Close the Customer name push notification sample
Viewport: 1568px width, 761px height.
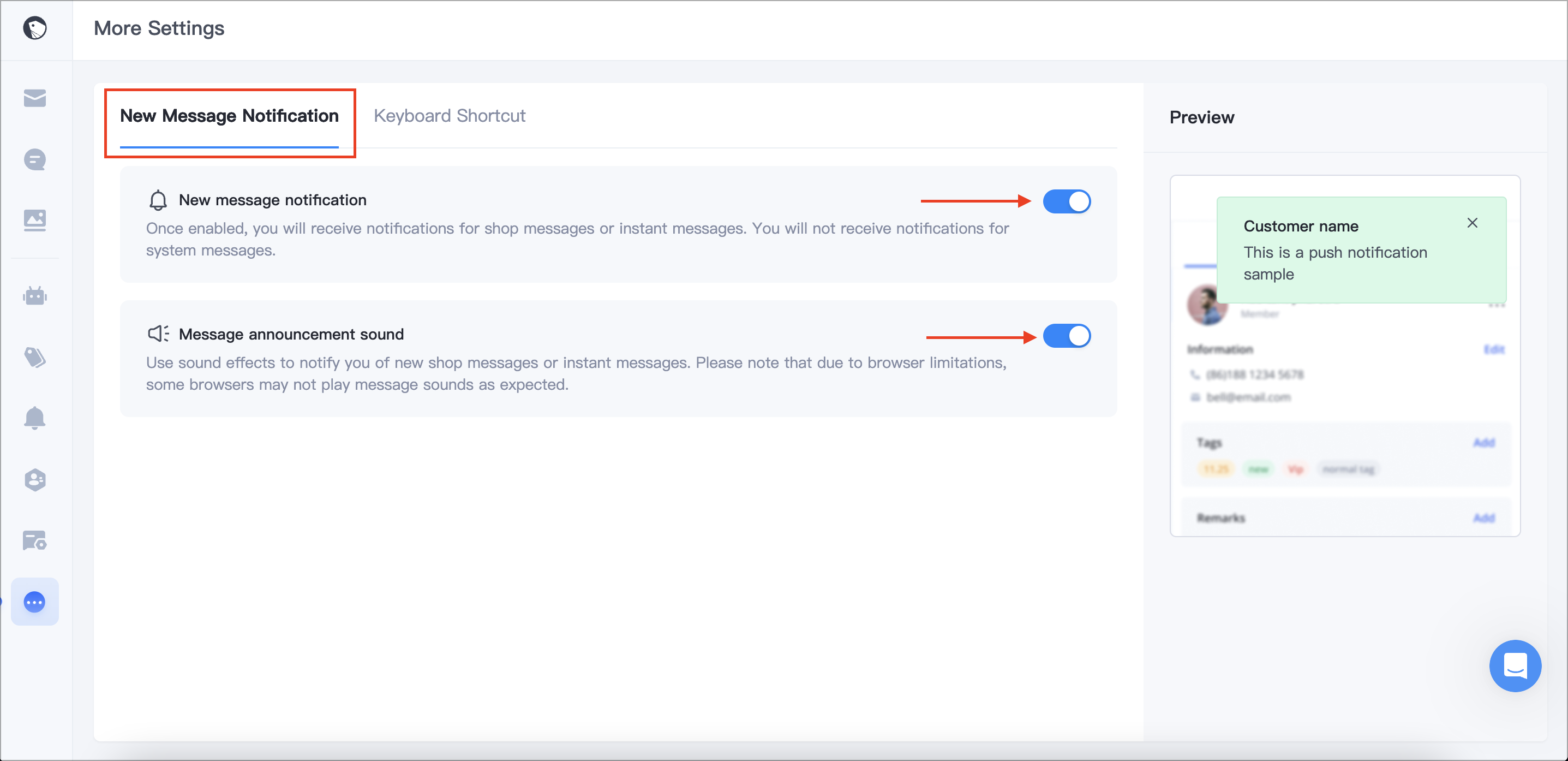point(1472,223)
